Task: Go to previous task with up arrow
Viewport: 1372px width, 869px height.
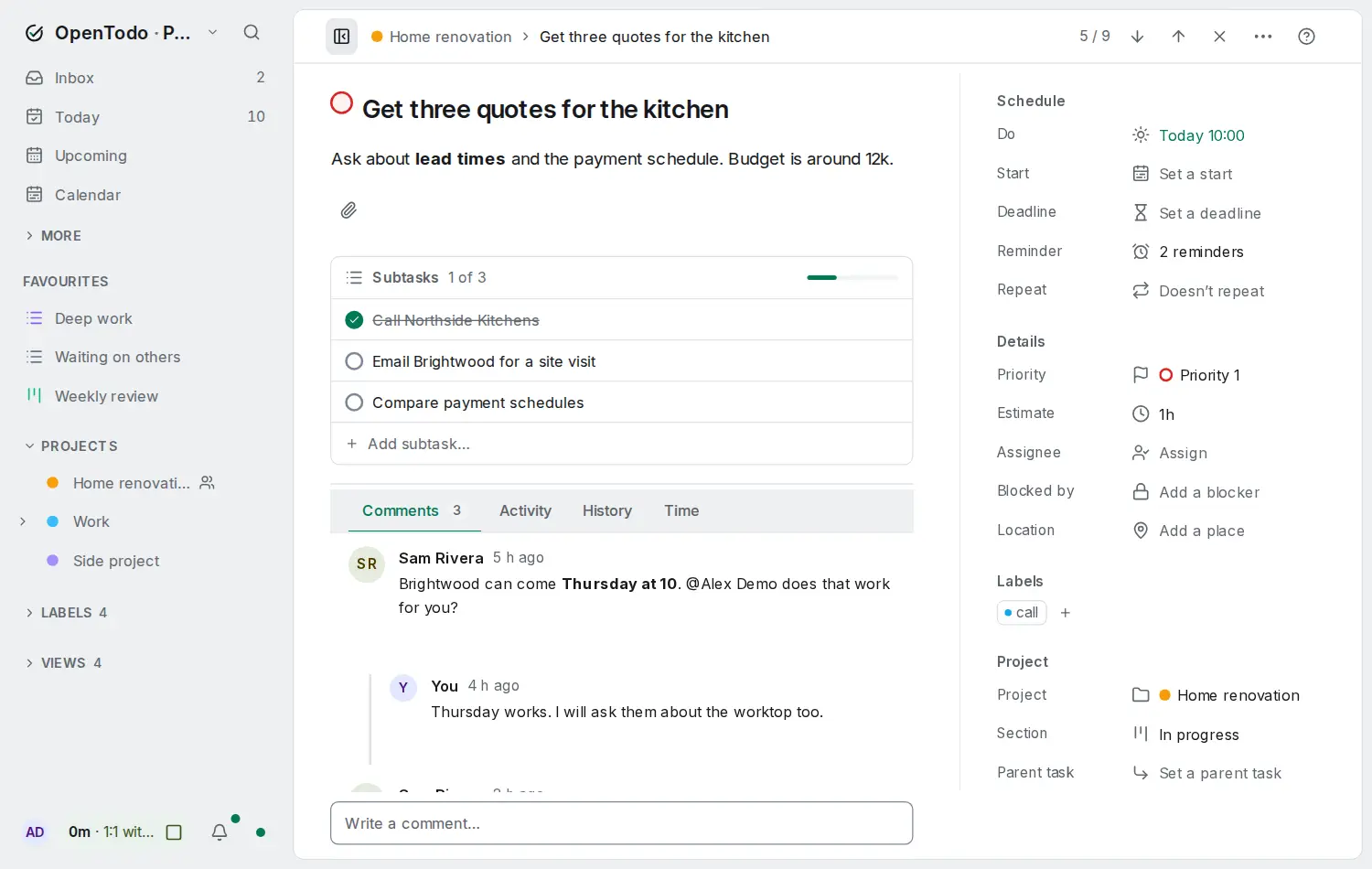Action: coord(1179,37)
